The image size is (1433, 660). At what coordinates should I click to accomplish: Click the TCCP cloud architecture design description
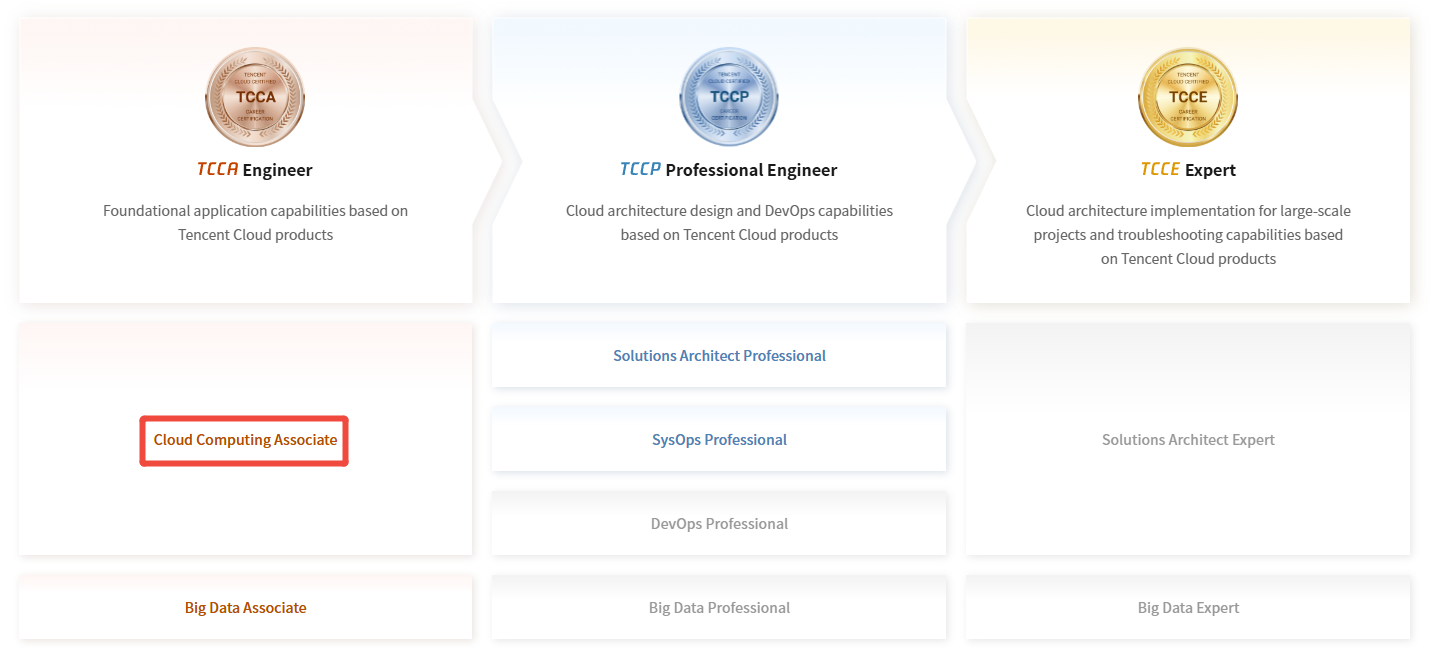[729, 223]
